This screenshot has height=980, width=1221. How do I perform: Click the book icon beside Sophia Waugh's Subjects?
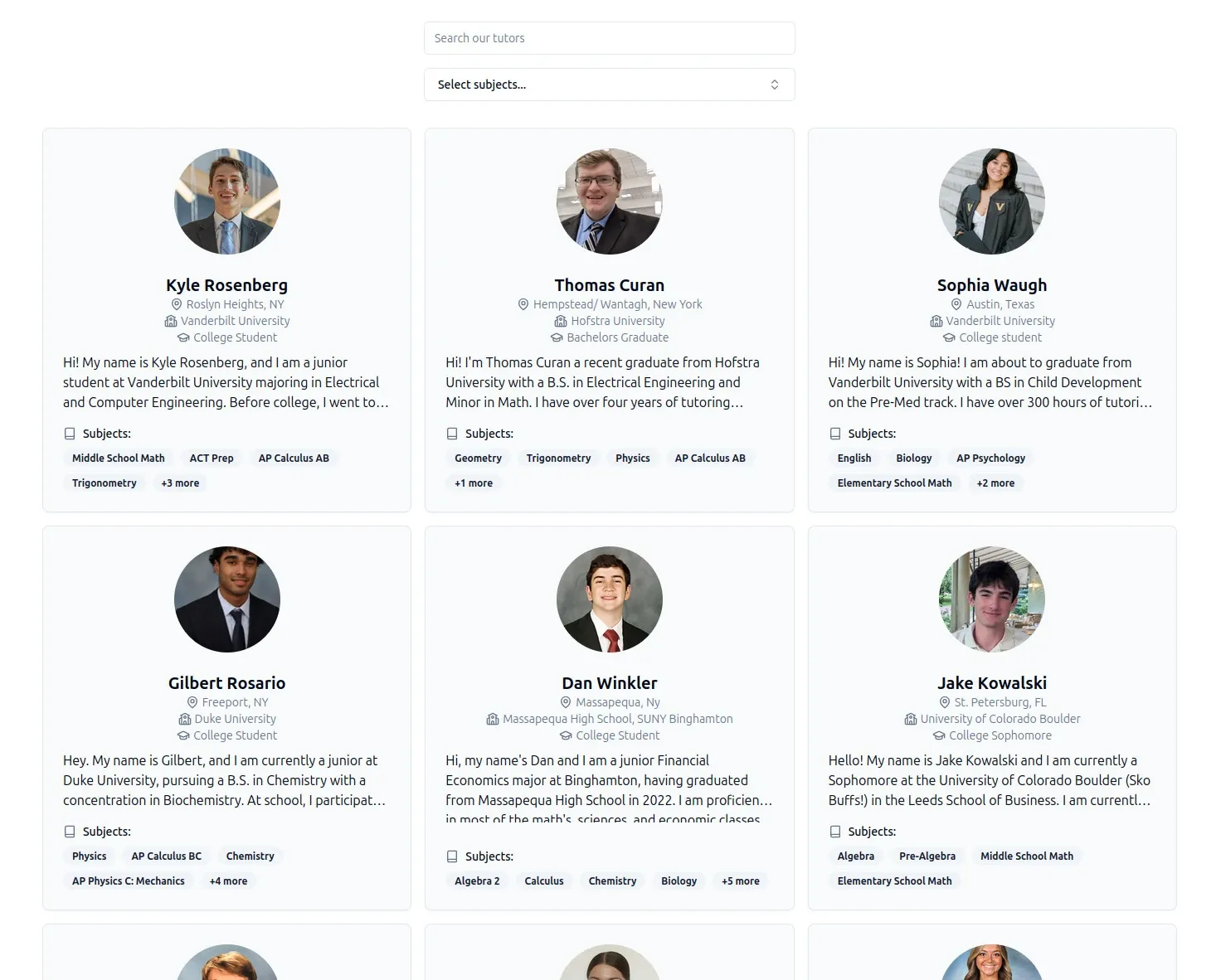pos(835,434)
